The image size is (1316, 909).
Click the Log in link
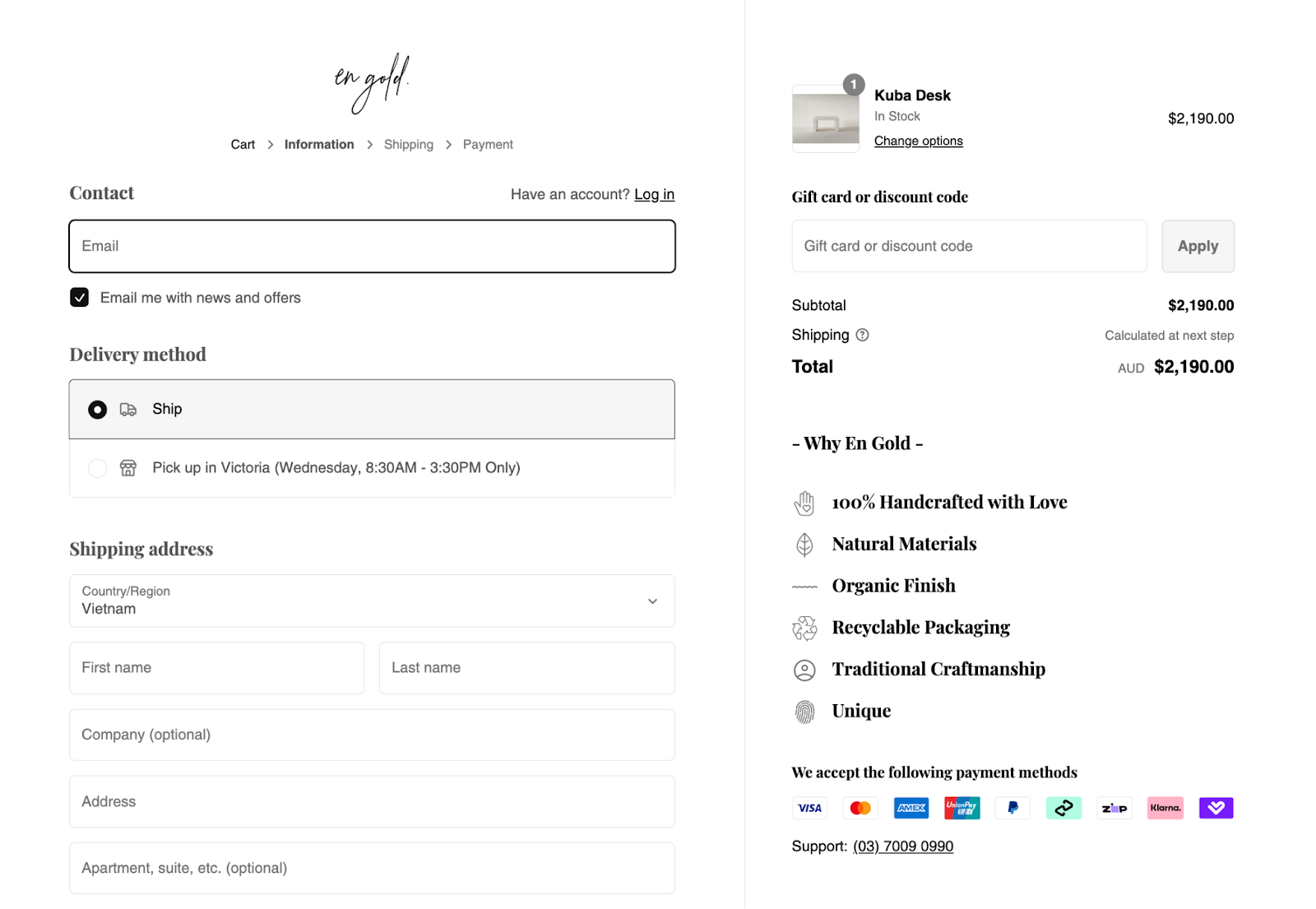[x=654, y=194]
